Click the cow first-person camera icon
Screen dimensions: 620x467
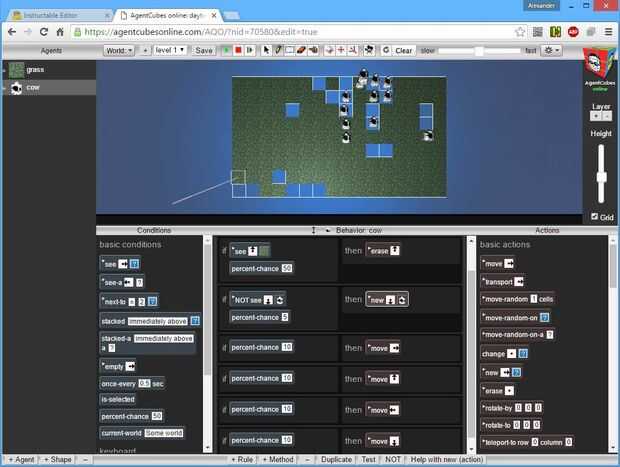point(369,50)
